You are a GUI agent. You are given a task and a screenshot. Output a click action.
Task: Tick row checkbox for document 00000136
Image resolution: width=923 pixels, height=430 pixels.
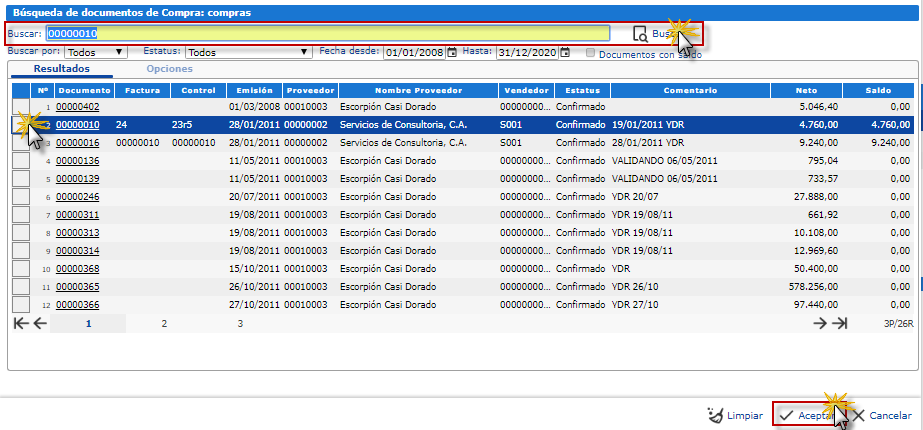(20, 161)
